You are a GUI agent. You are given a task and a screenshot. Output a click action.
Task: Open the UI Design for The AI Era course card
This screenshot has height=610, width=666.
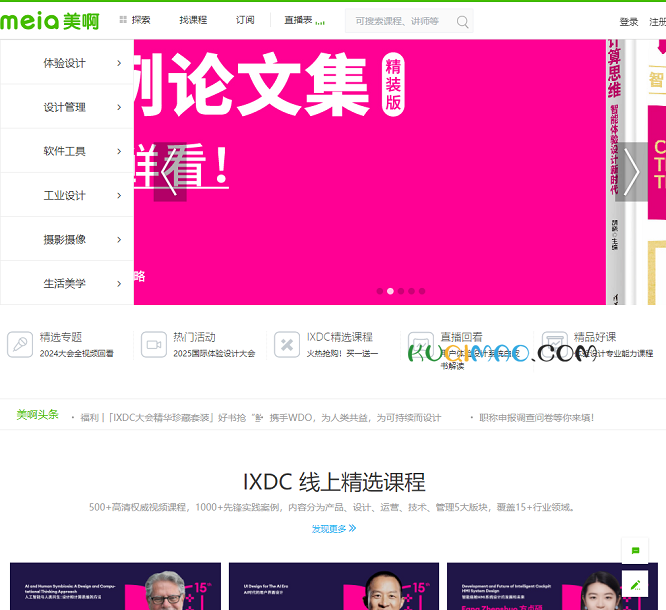pyautogui.click(x=334, y=586)
